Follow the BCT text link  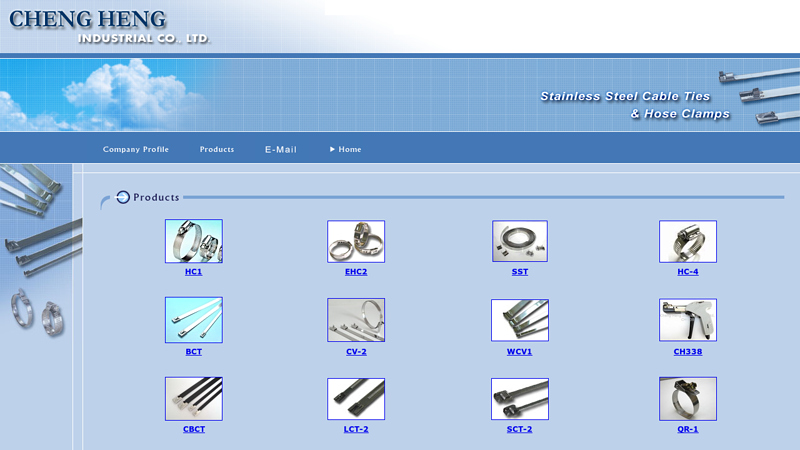point(194,352)
